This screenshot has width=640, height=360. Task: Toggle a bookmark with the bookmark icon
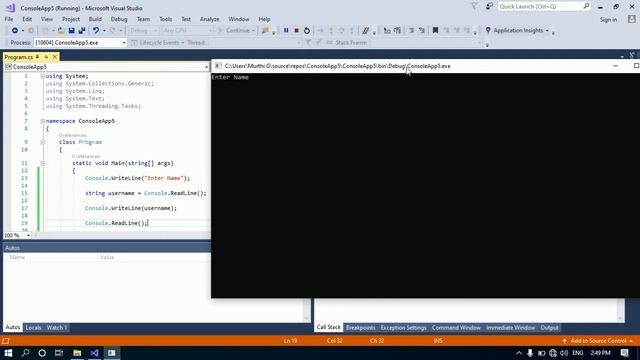tap(435, 31)
